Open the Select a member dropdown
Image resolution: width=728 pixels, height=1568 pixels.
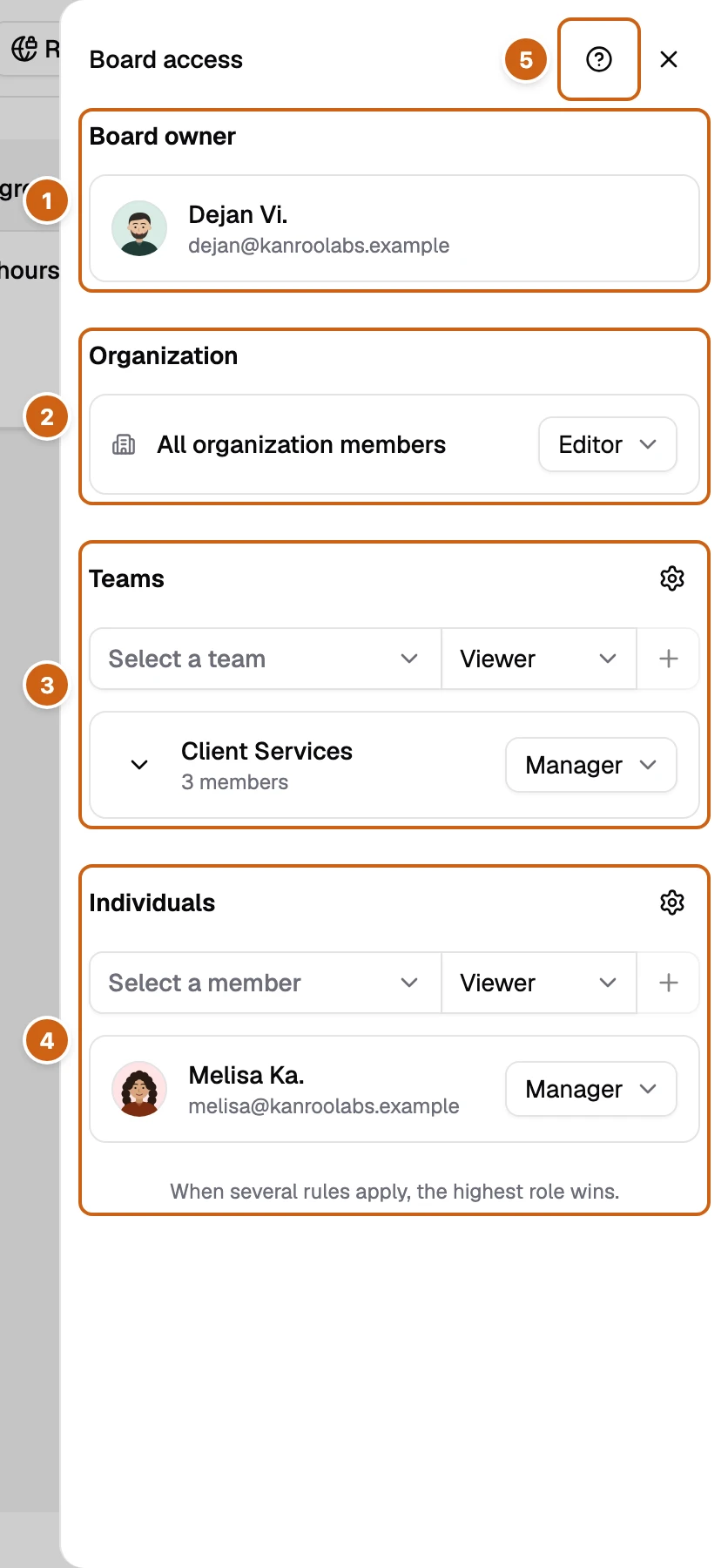tap(266, 983)
